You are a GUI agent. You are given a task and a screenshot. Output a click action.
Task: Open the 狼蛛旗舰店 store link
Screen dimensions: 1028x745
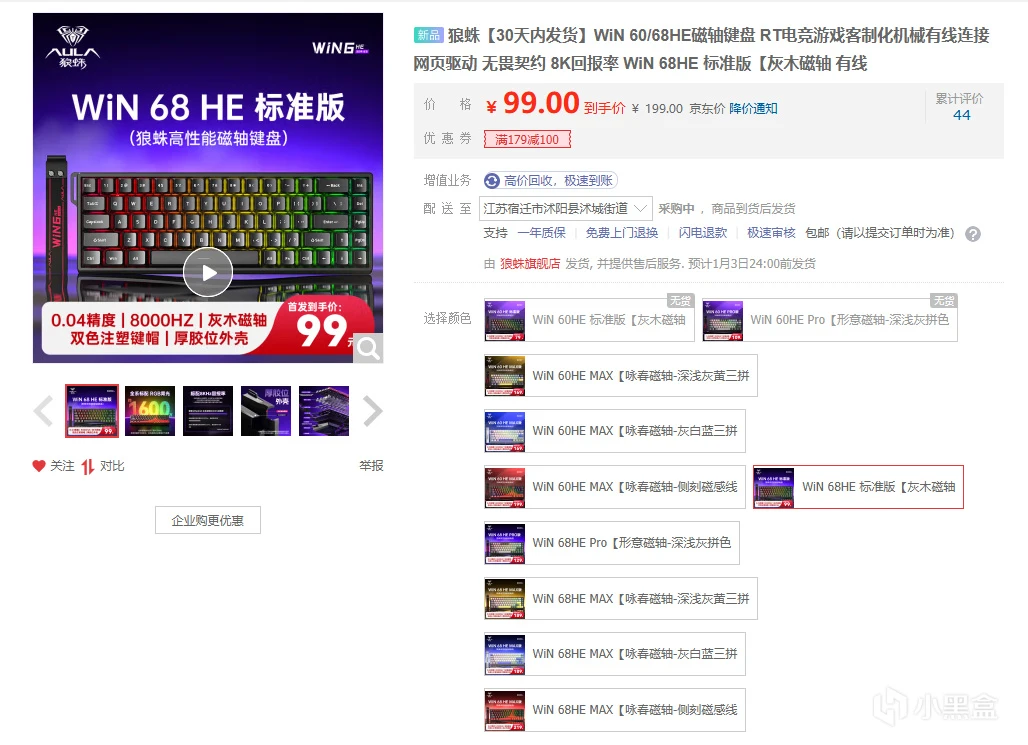coord(529,264)
